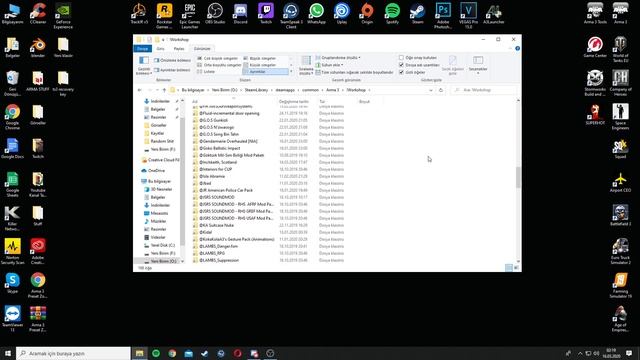Open the CCleaner desktop shortcut
This screenshot has width=640, height=360.
38,13
